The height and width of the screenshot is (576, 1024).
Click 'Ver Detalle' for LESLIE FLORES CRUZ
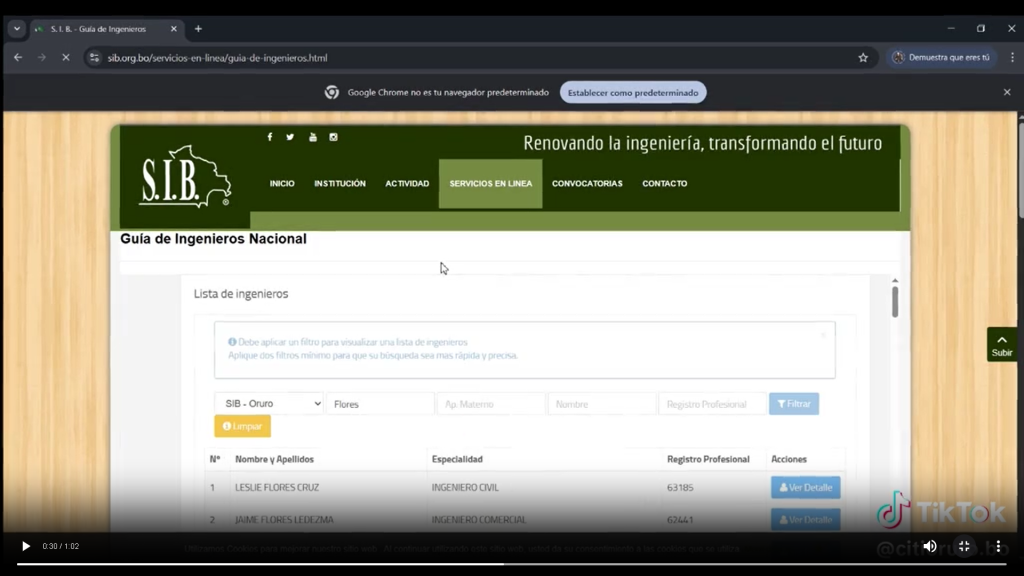[806, 487]
